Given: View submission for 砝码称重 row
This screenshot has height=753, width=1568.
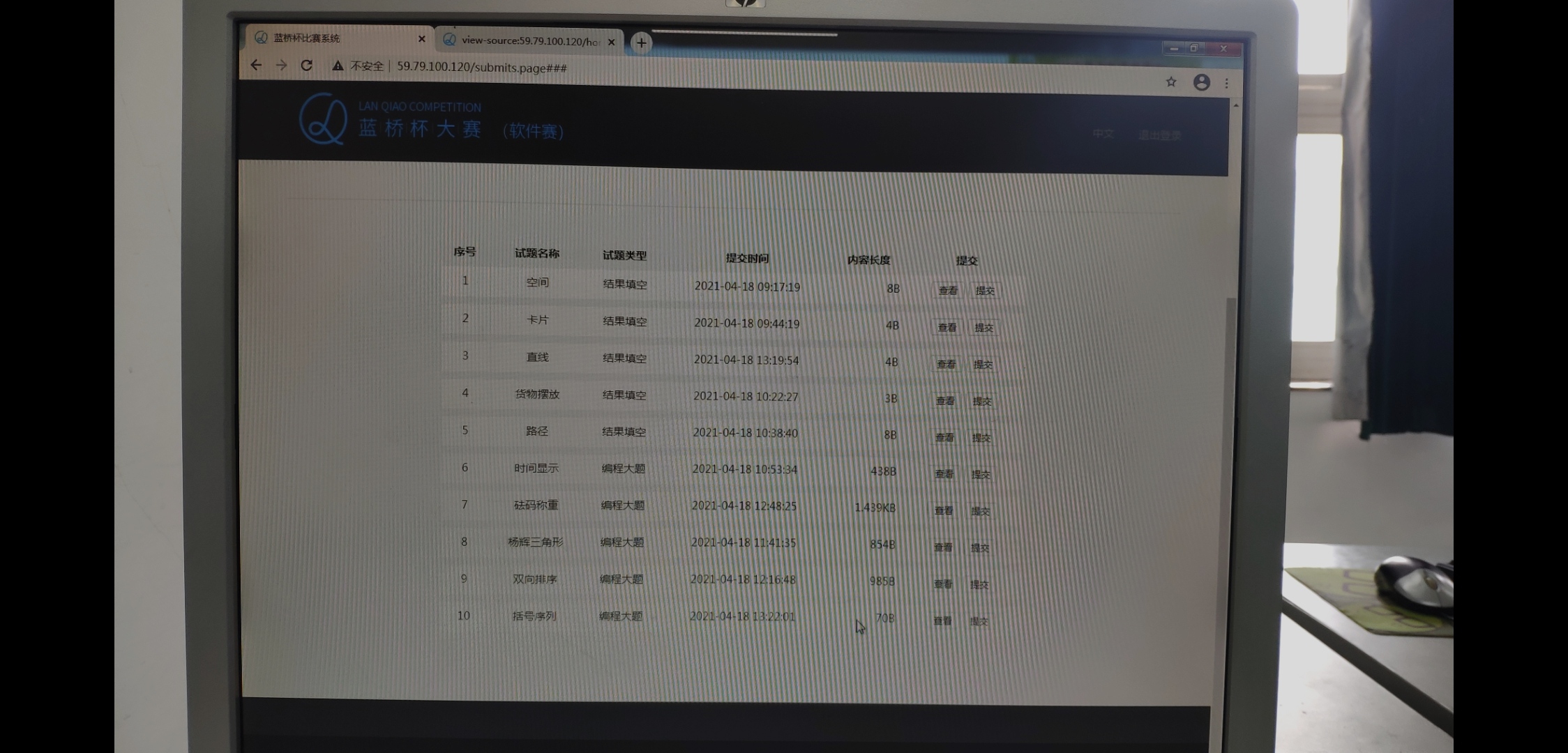Looking at the screenshot, I should (943, 510).
